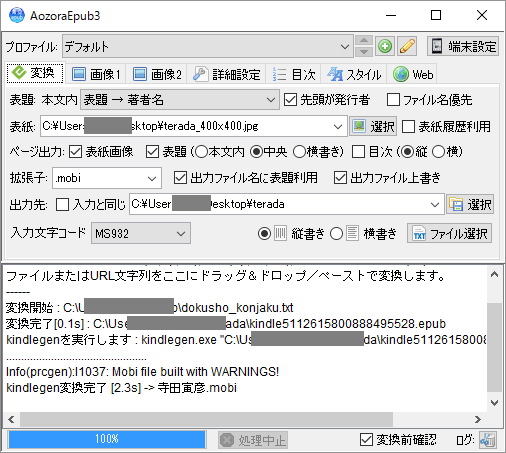Click the Mobi file built with WARNINGS line
The image size is (506, 453).
point(142,372)
